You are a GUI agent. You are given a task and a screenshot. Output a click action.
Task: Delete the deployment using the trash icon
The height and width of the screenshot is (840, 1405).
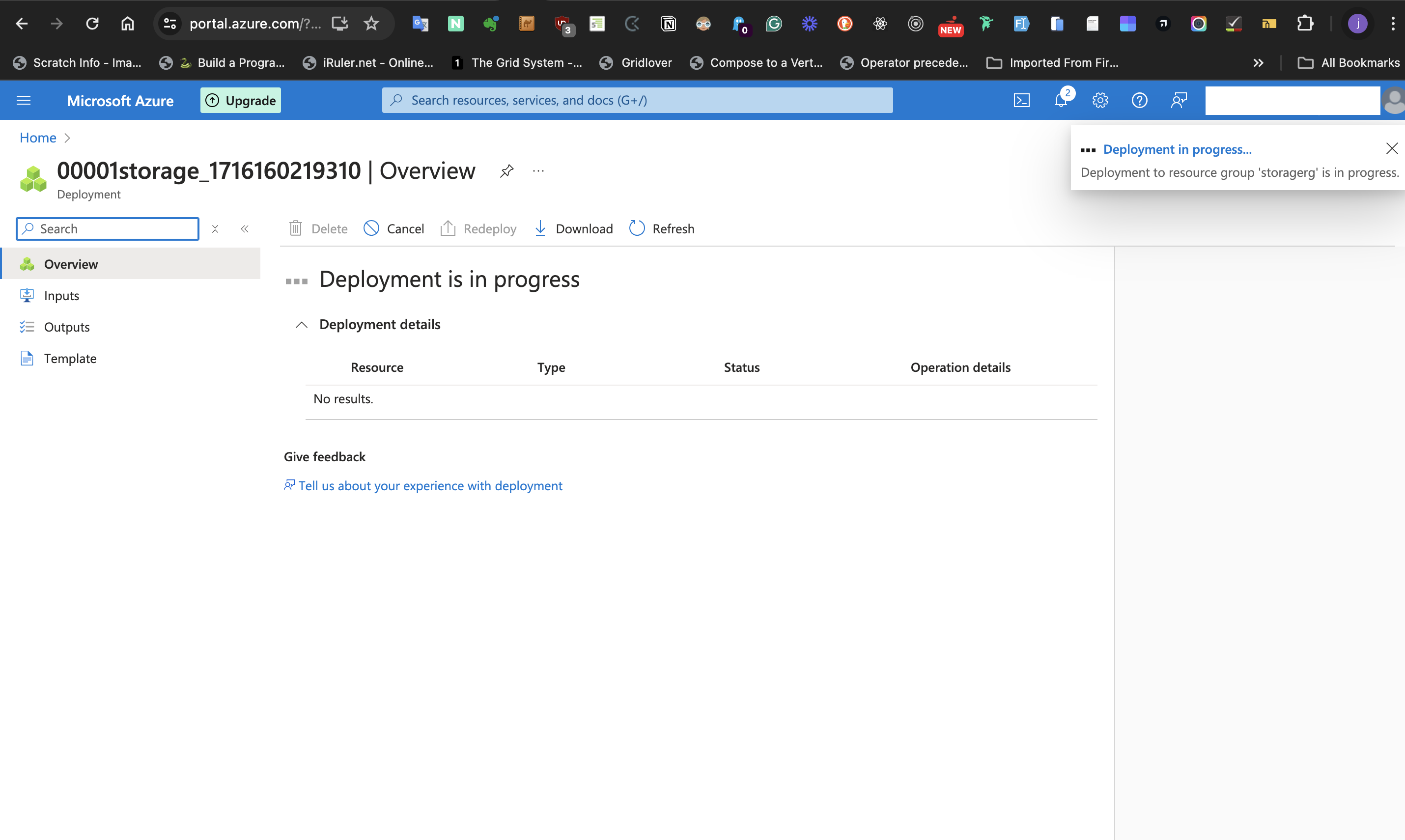317,228
